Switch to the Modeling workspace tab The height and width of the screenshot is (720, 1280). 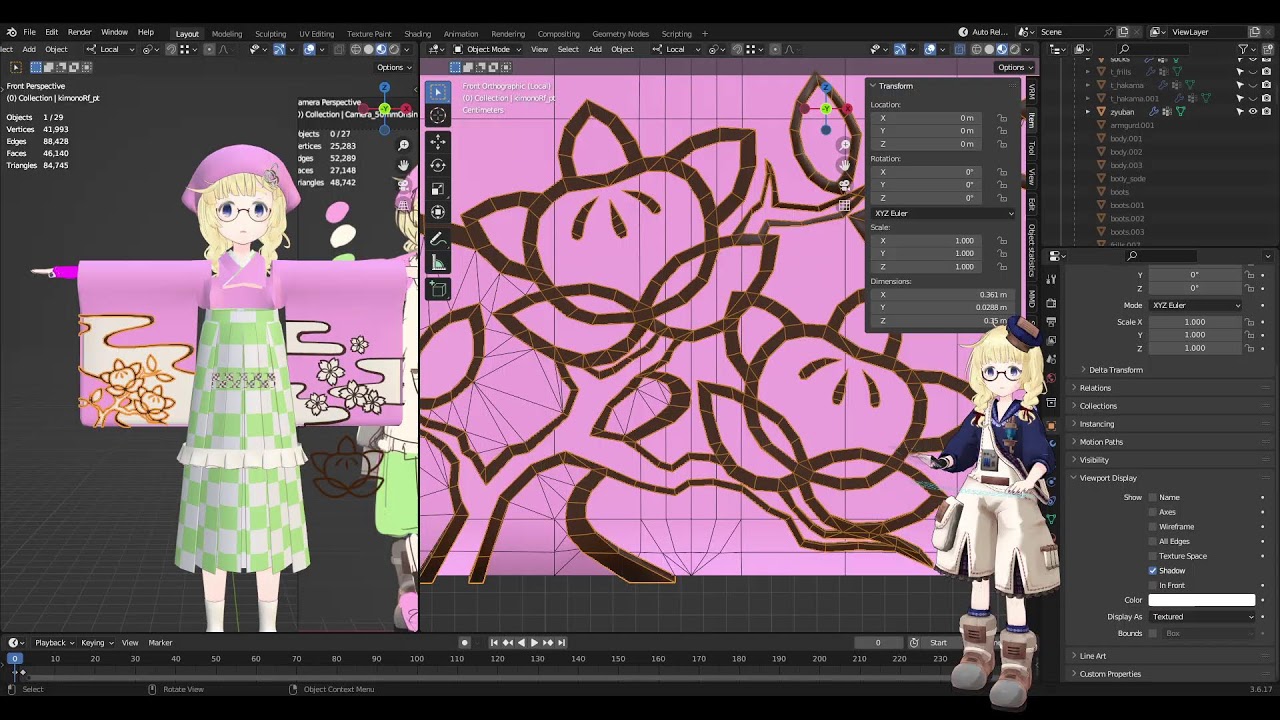coord(227,33)
